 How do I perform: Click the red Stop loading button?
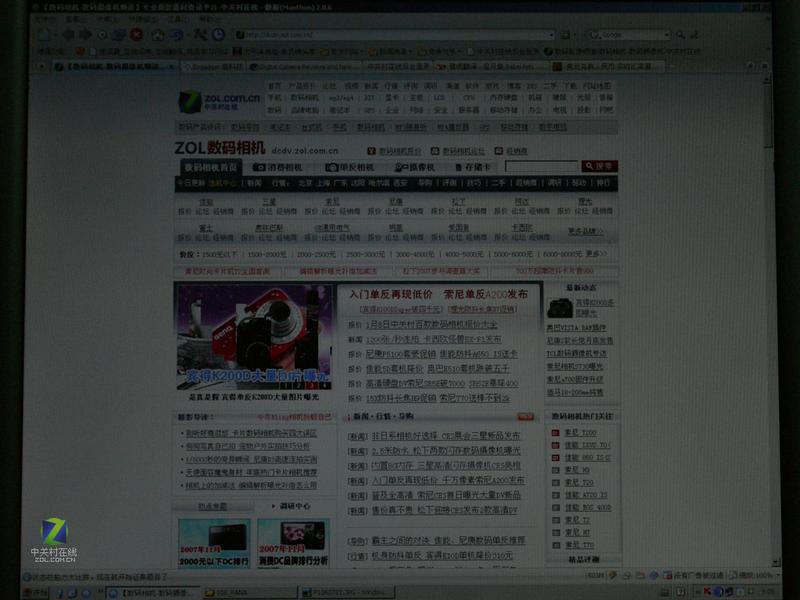click(136, 35)
